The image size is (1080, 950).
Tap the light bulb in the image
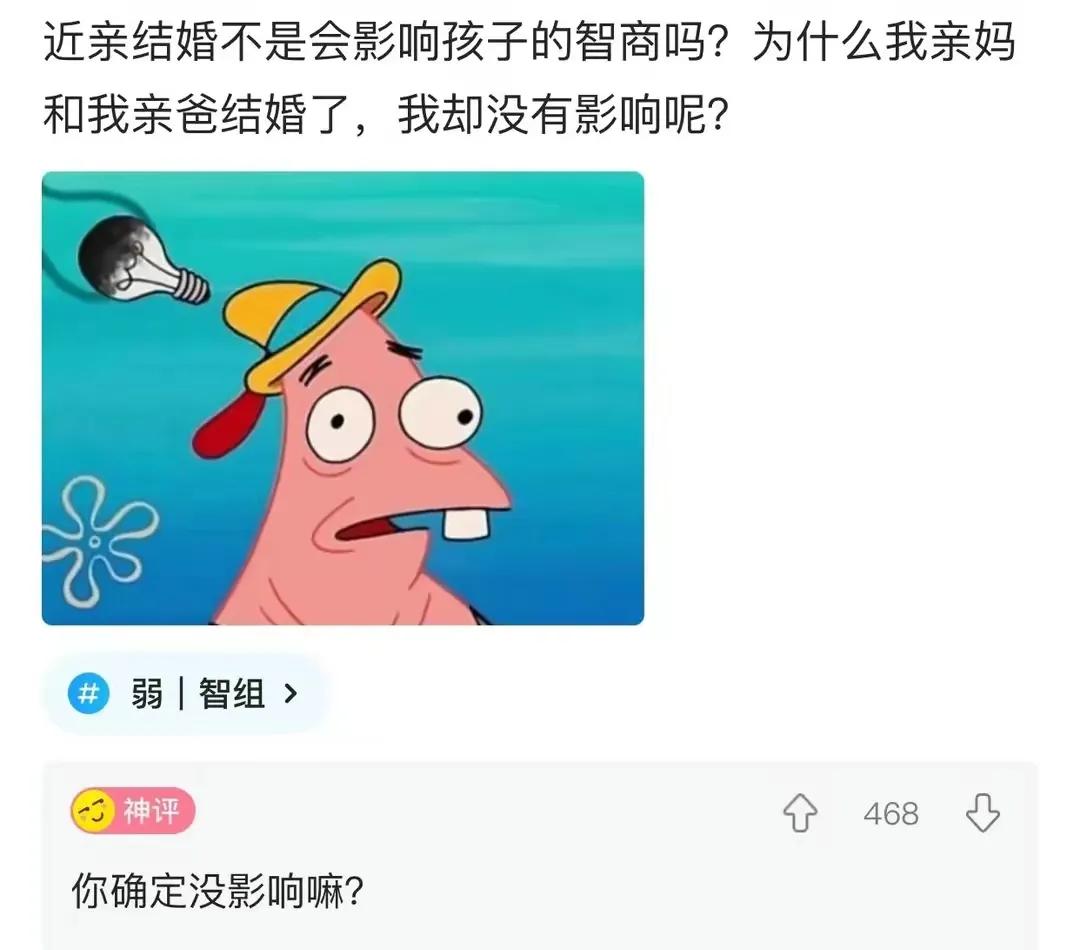click(141, 261)
